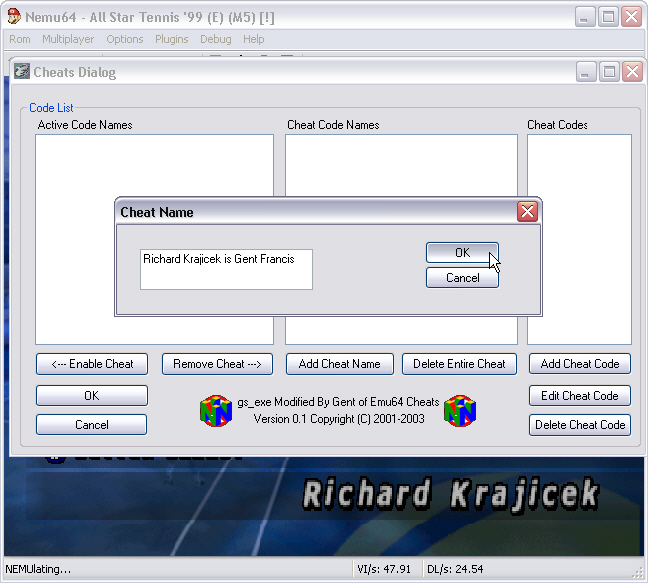648x583 pixels.
Task: Click the Enable Cheat button
Action: (92, 364)
